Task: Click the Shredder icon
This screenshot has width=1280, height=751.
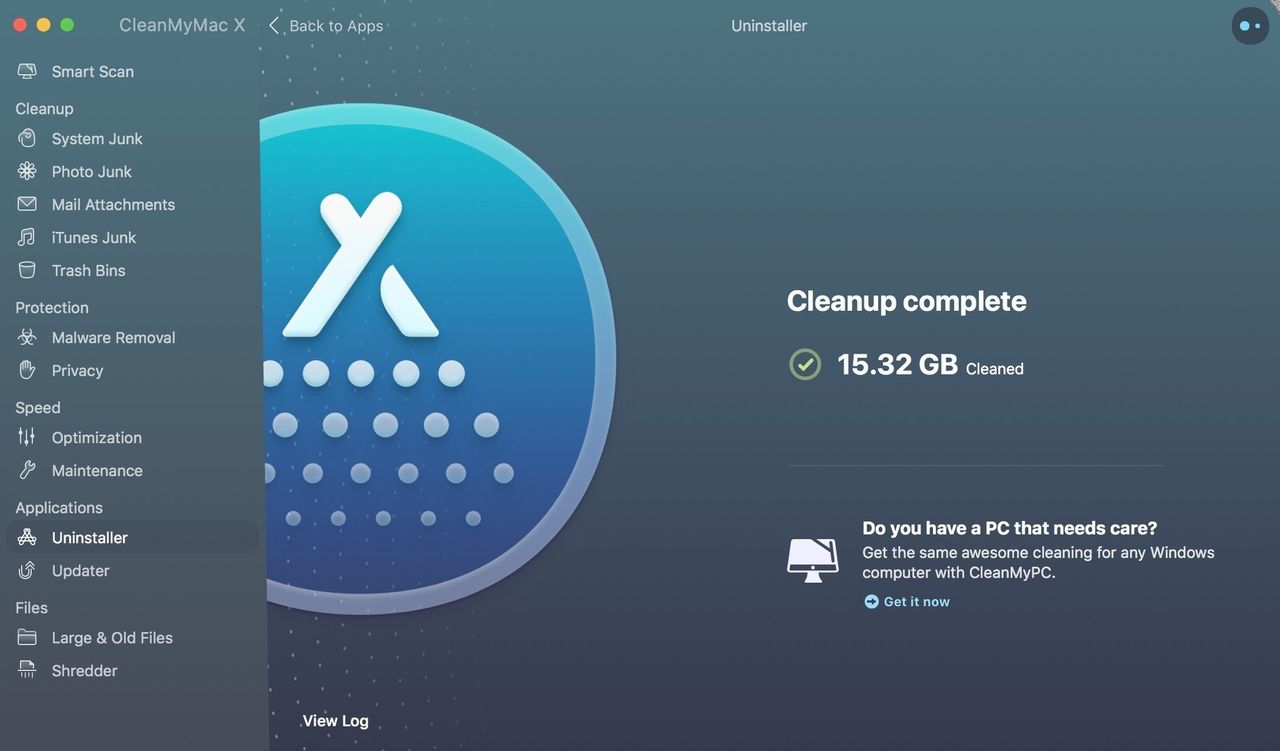Action: tap(27, 670)
